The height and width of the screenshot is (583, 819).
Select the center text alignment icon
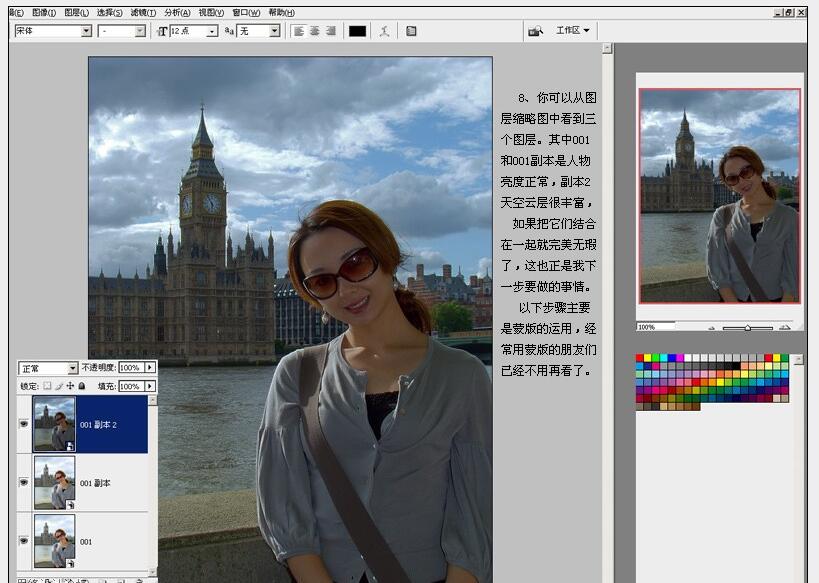pyautogui.click(x=314, y=31)
